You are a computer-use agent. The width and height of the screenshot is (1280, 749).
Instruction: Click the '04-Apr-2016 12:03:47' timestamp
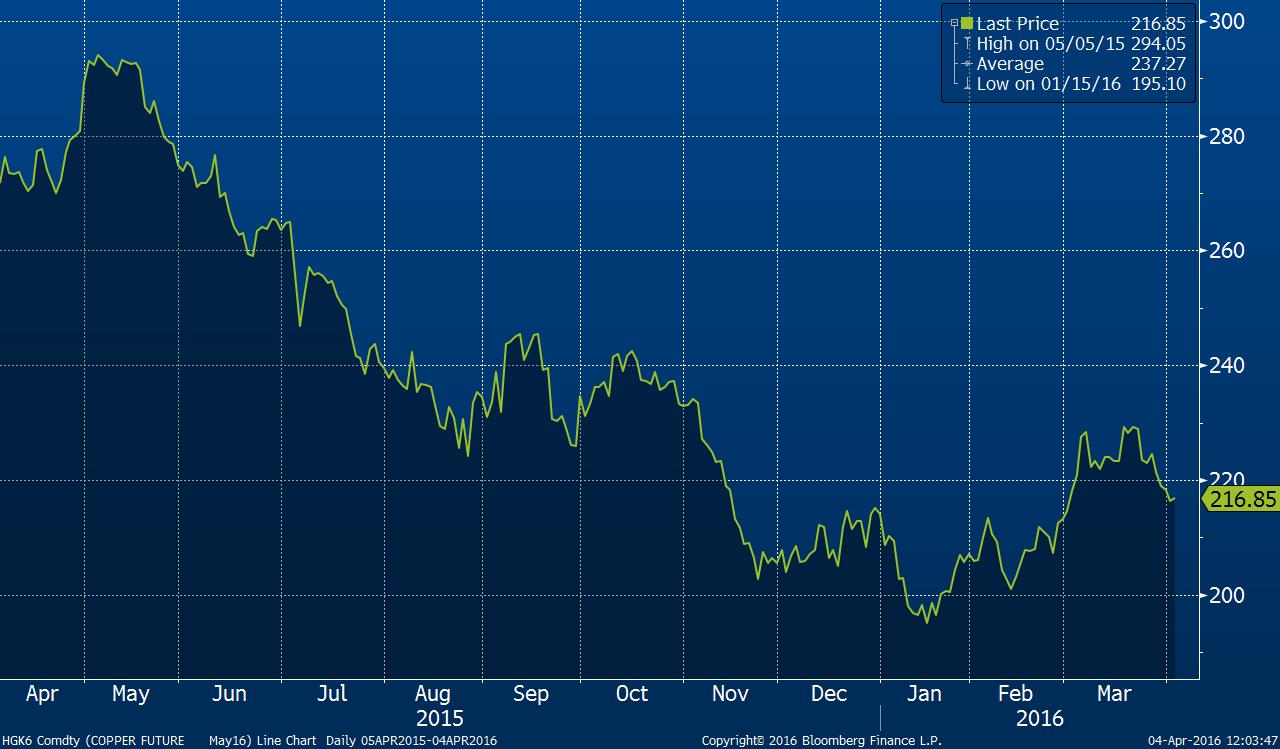[x=1213, y=741]
